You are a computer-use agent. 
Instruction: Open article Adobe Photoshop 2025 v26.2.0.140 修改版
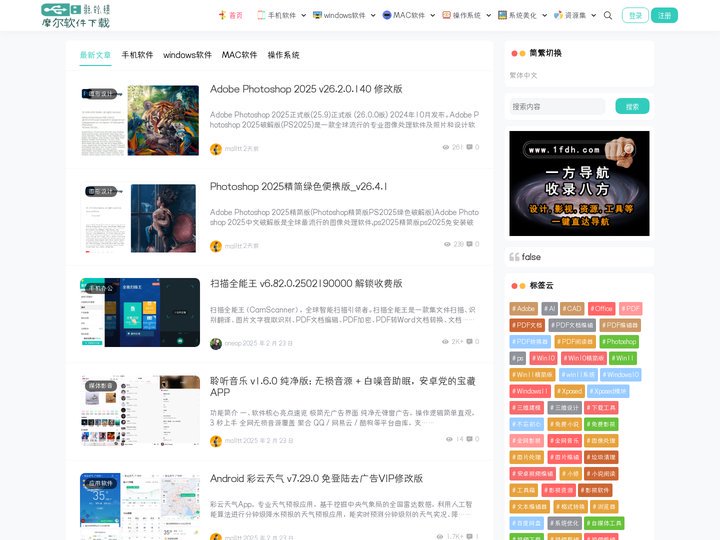(x=306, y=89)
